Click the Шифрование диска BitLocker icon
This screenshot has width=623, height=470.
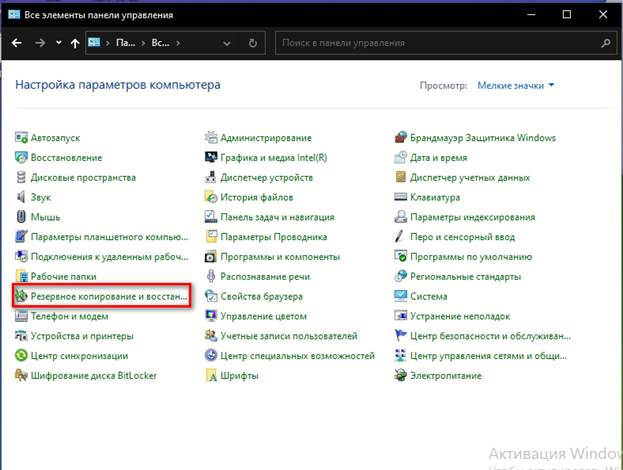21,375
